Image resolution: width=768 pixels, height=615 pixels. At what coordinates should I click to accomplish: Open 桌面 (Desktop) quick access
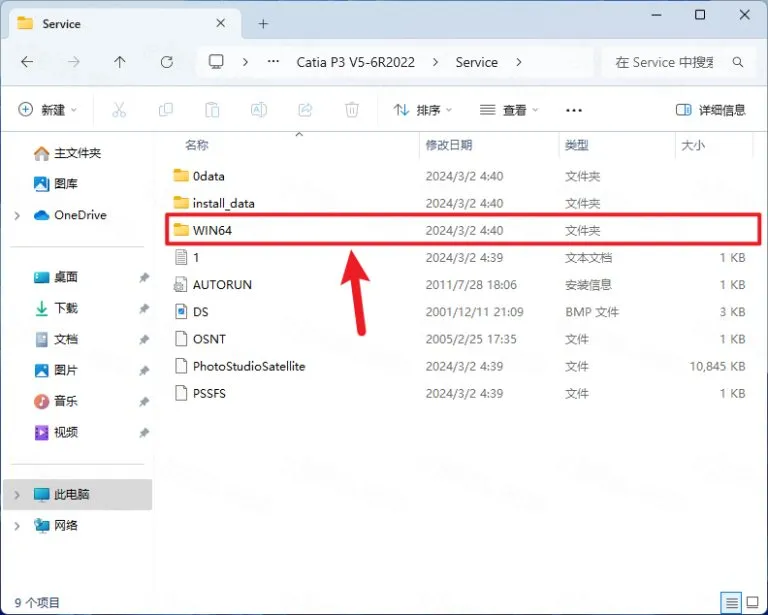55,277
